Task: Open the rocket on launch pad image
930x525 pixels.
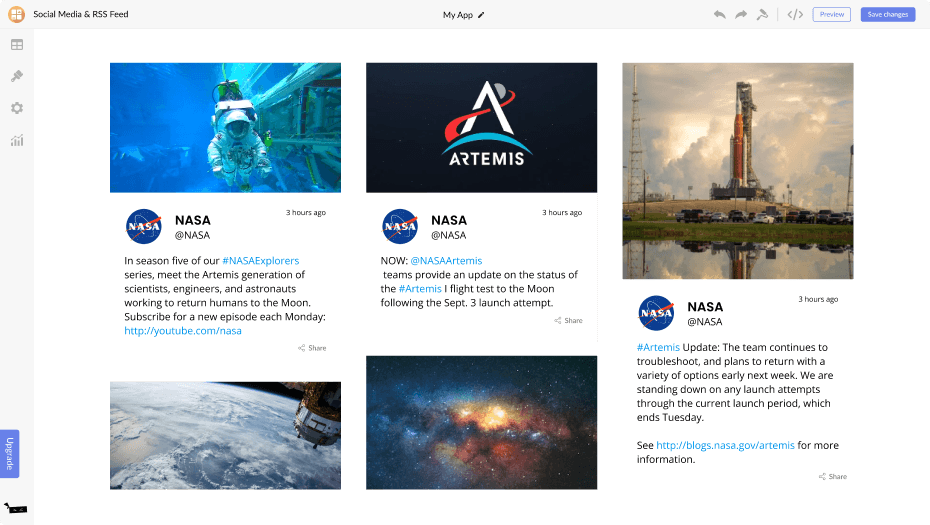Action: (738, 171)
